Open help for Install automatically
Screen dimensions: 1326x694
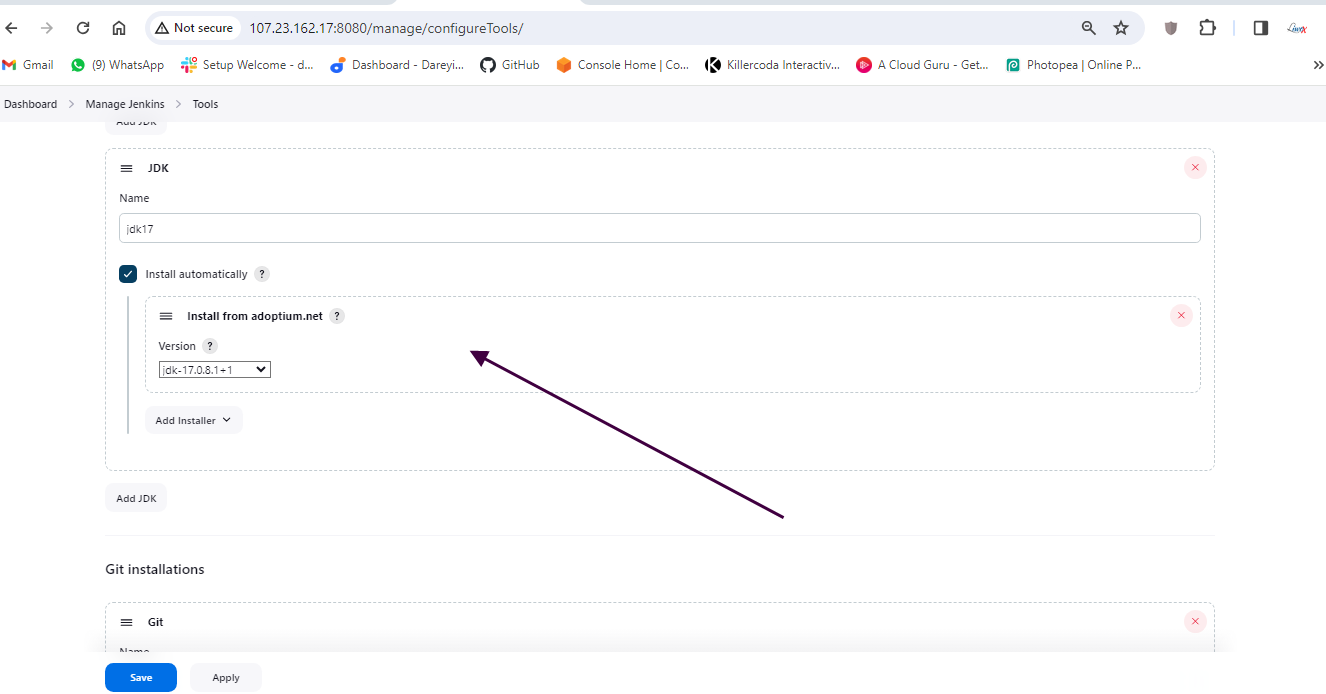262,274
